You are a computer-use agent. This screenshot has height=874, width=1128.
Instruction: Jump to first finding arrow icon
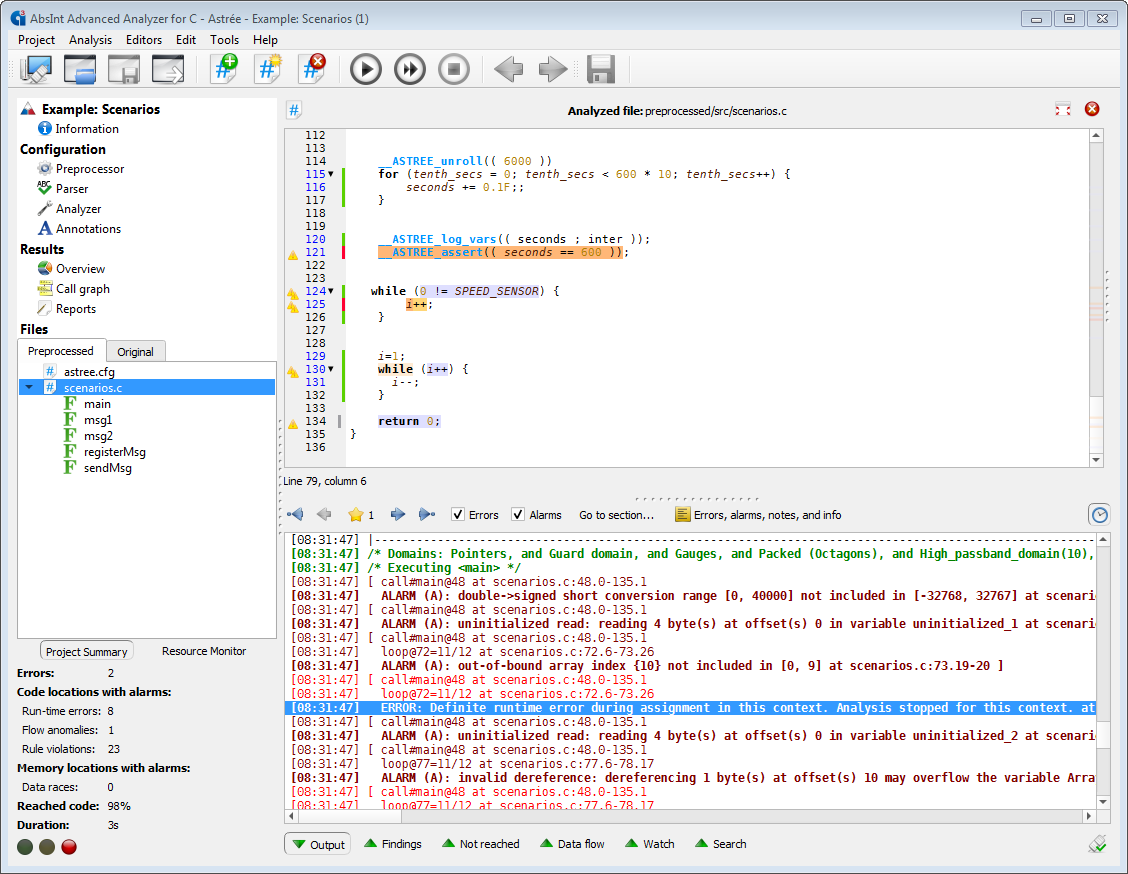(x=295, y=514)
